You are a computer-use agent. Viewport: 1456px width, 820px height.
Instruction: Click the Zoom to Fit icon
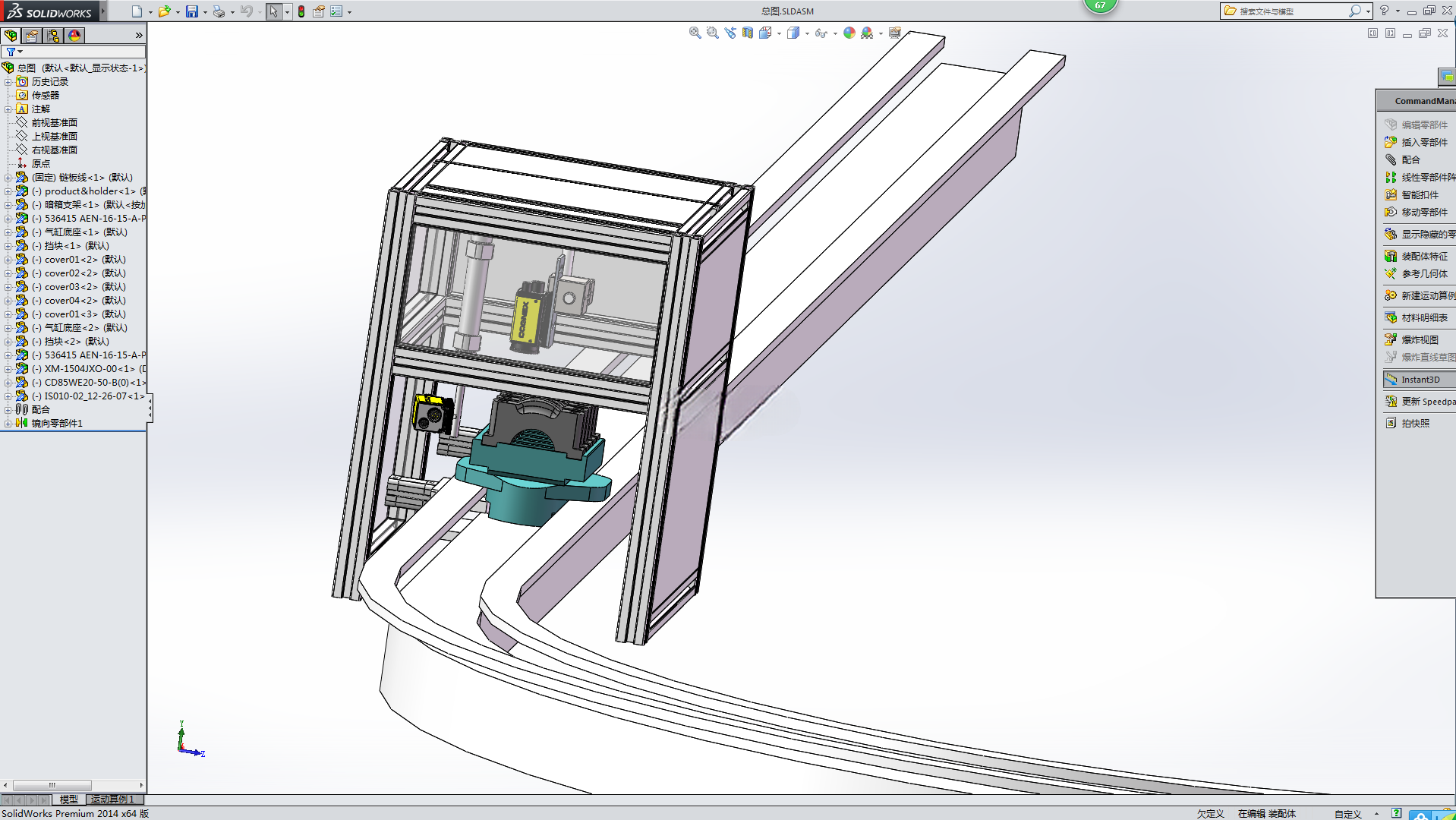click(x=695, y=33)
